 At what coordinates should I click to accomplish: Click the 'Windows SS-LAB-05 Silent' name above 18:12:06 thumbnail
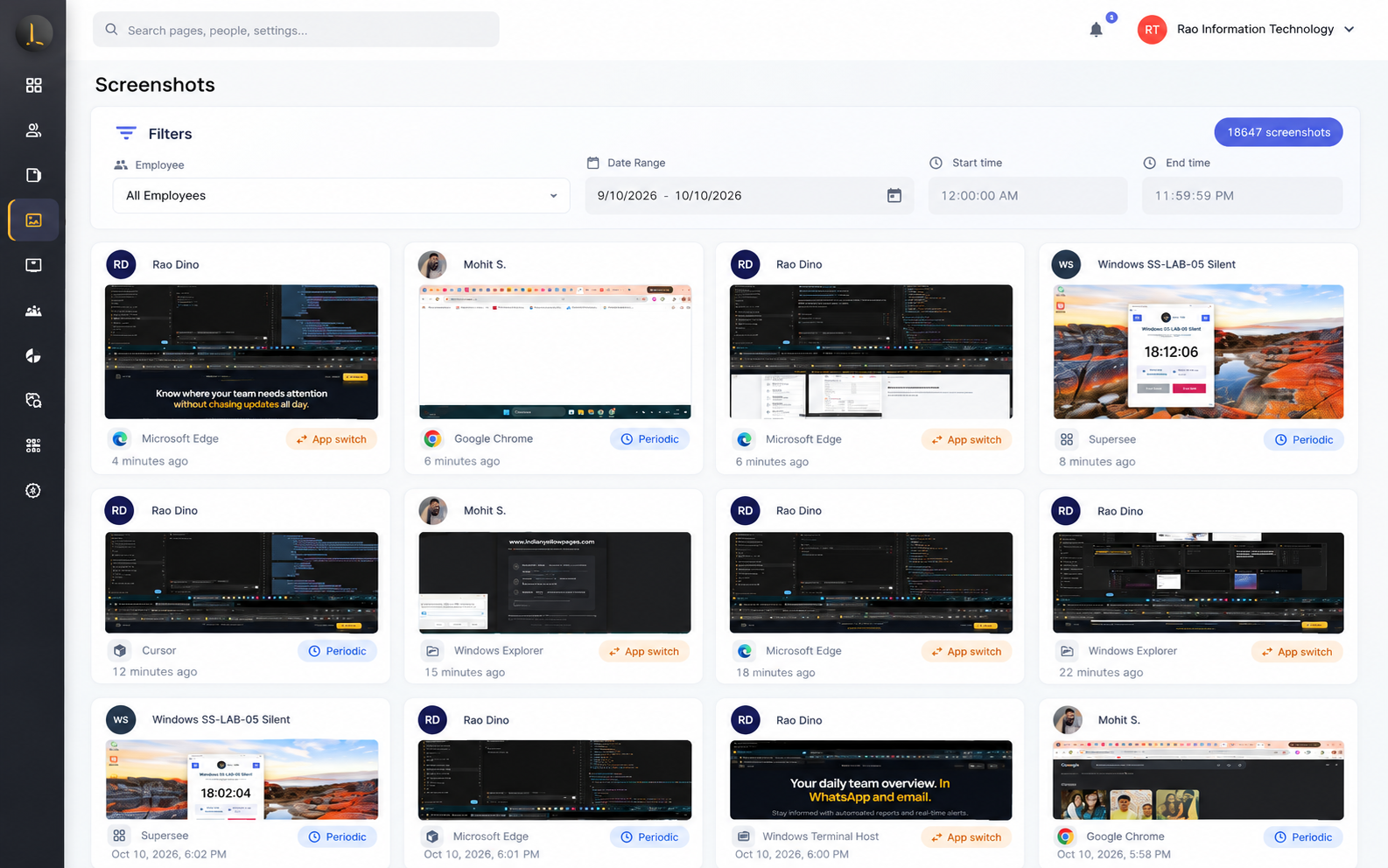[1167, 264]
